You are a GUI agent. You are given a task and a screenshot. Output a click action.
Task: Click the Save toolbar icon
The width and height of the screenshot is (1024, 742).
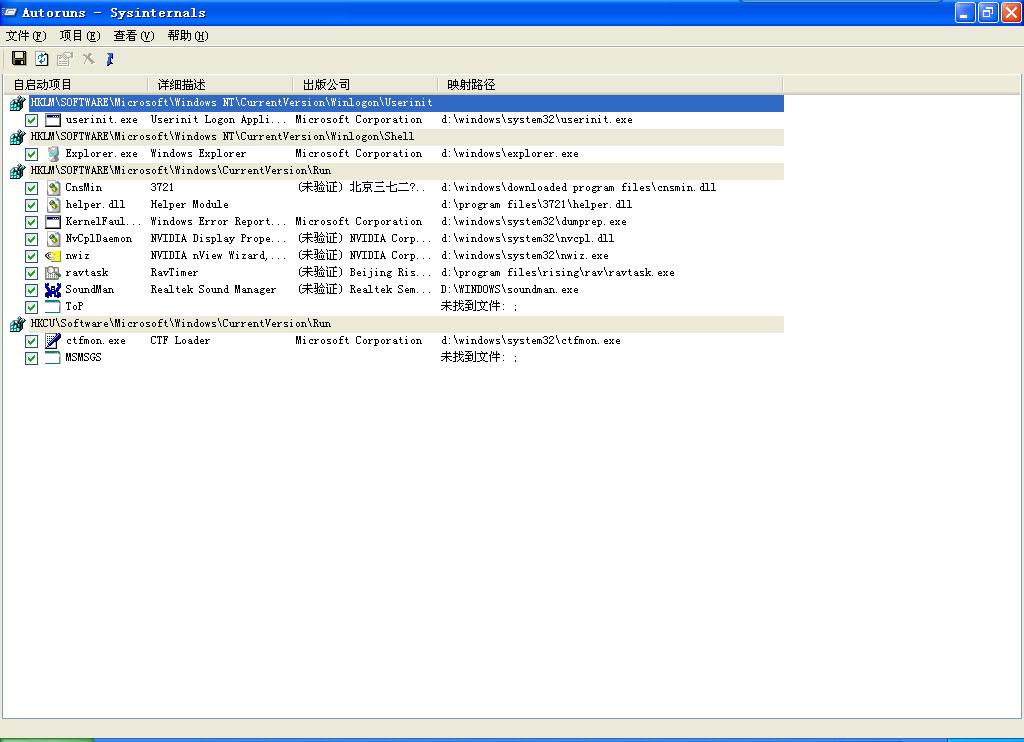(x=19, y=59)
